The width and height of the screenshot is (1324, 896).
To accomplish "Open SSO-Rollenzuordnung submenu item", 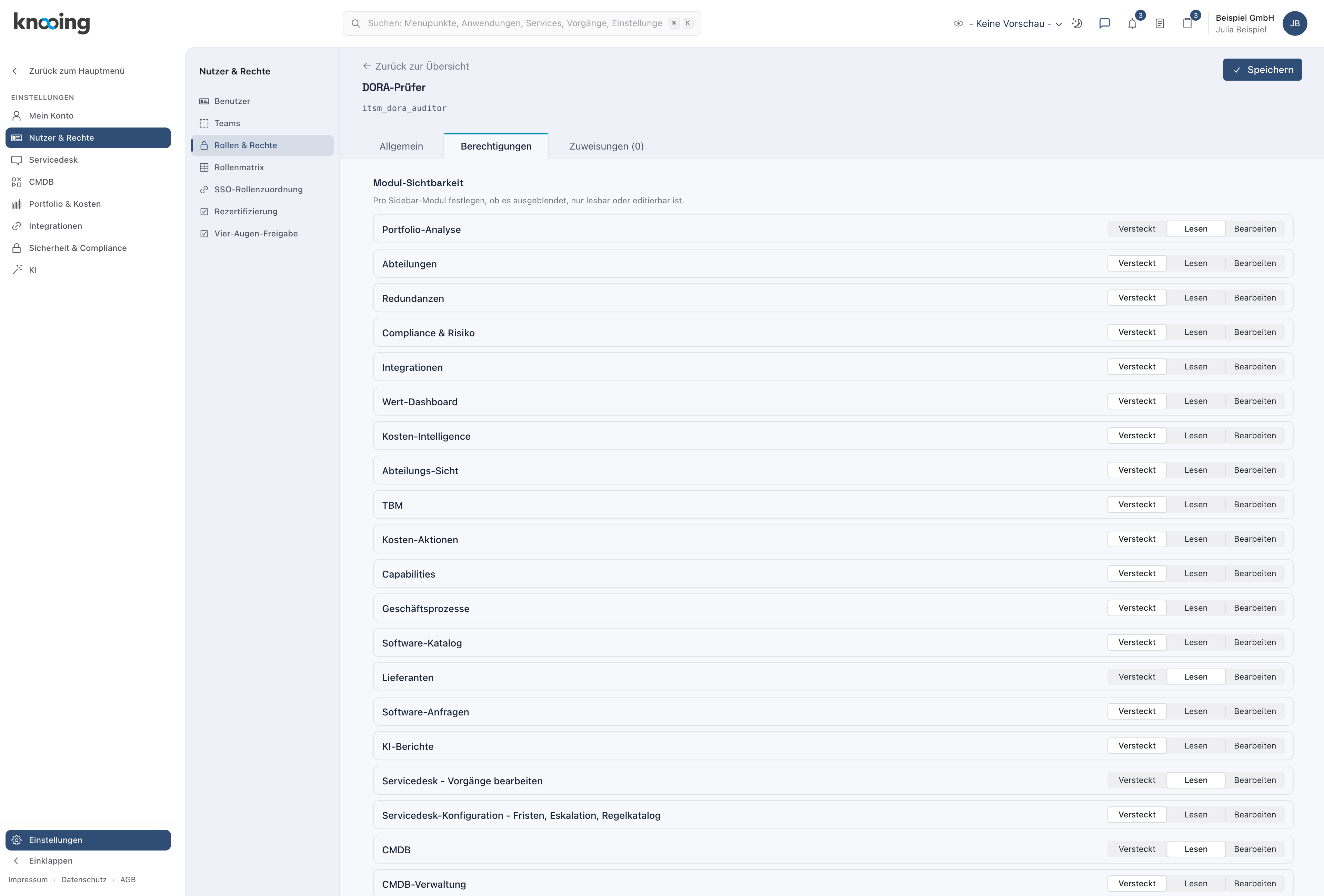I will 262,190.
